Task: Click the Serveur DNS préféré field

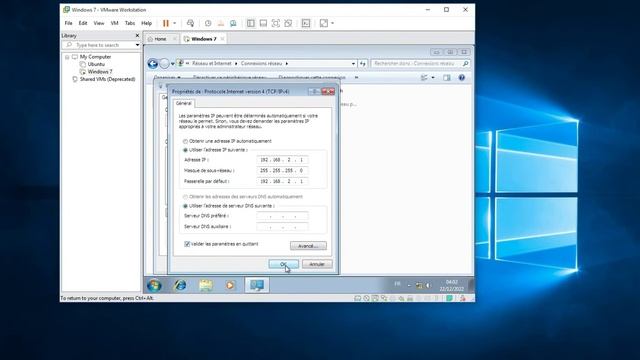Action: pos(282,216)
